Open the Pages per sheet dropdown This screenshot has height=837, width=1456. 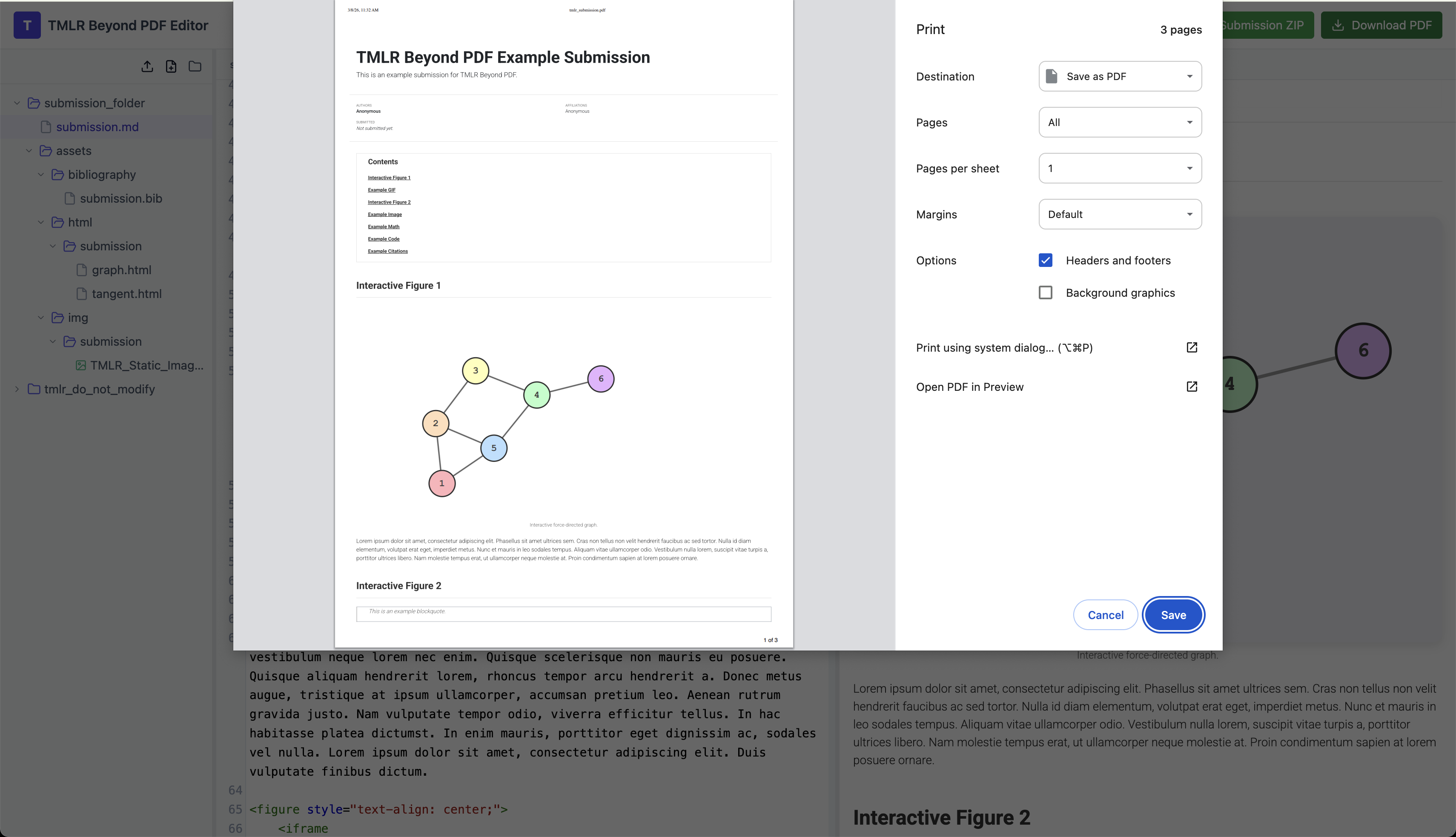(x=1120, y=169)
